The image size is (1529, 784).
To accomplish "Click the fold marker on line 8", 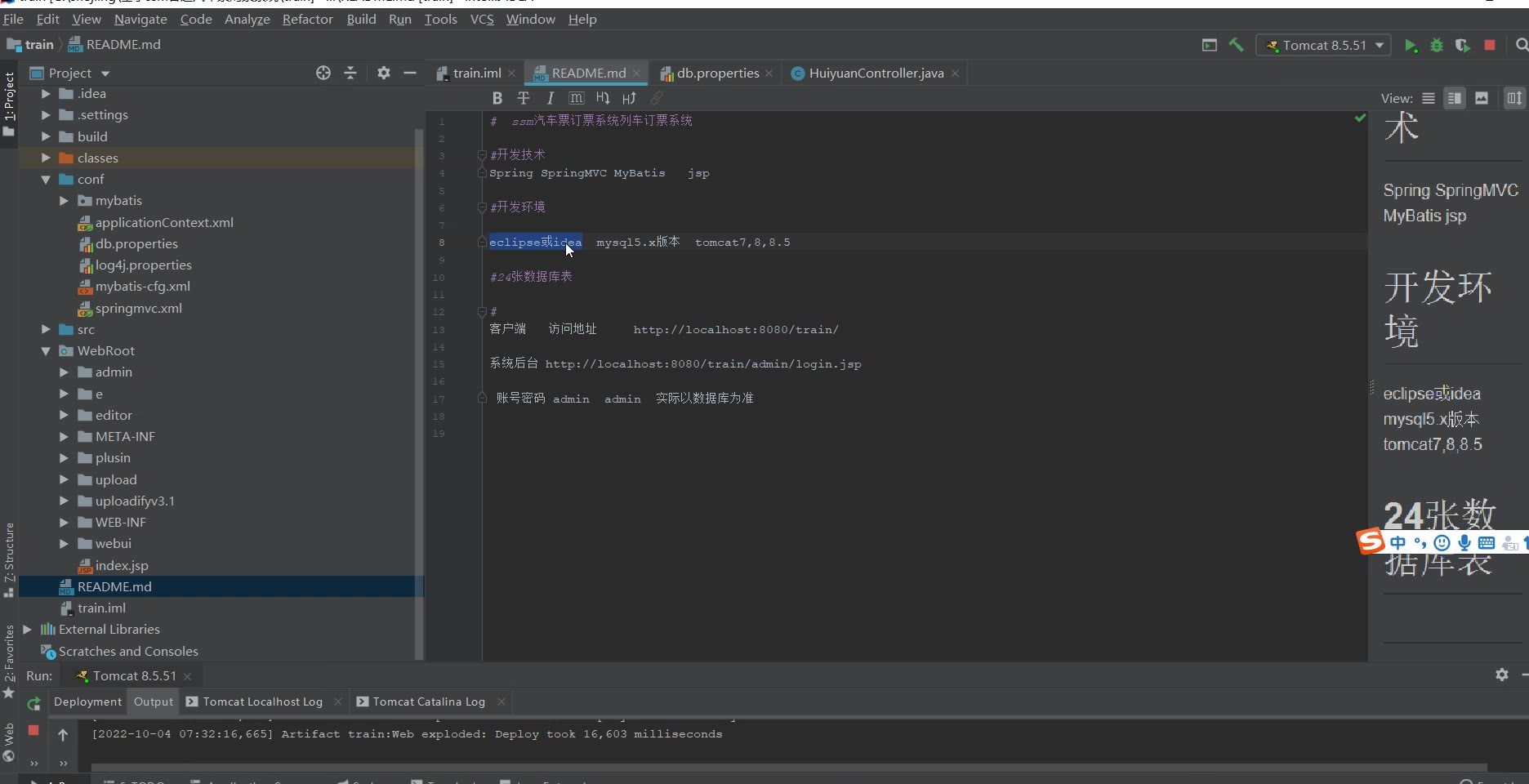I will 482,242.
